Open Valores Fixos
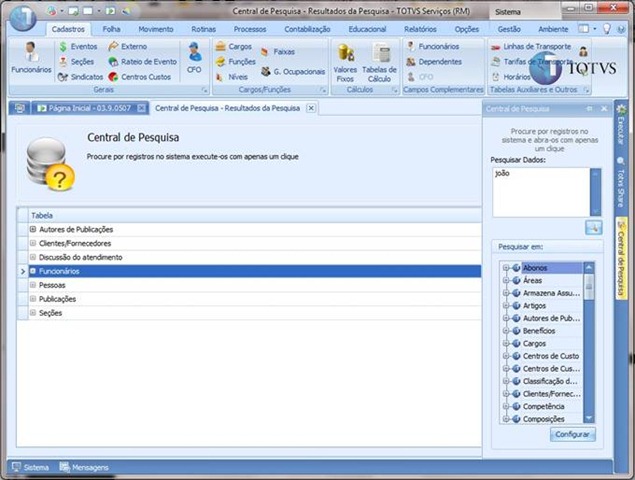 [x=345, y=62]
